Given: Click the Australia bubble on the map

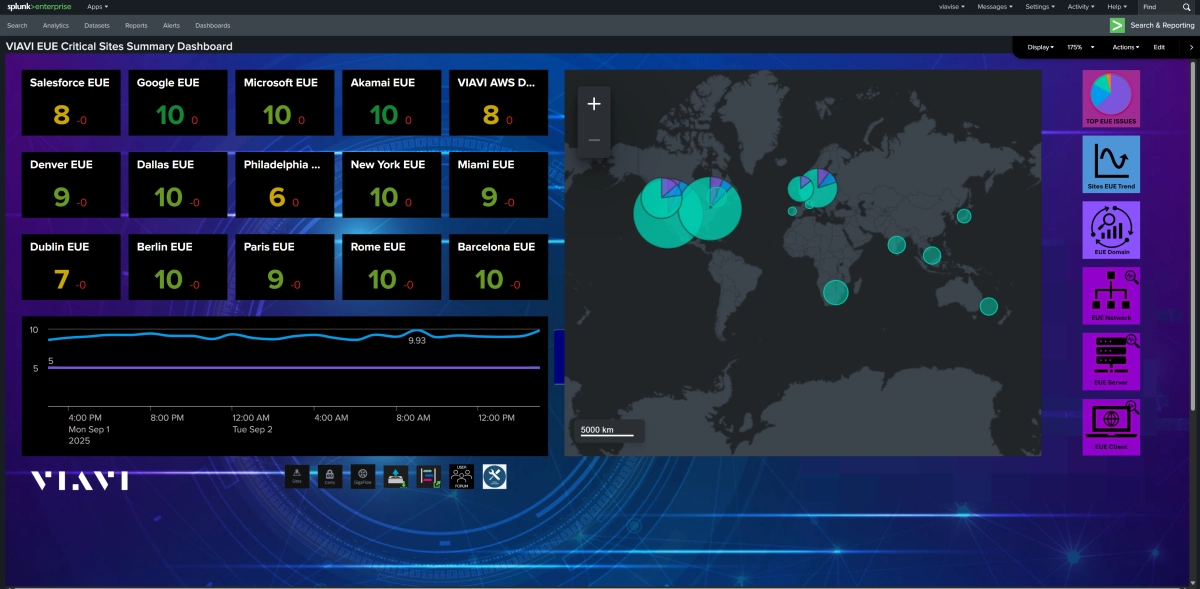Looking at the screenshot, I should [x=989, y=307].
